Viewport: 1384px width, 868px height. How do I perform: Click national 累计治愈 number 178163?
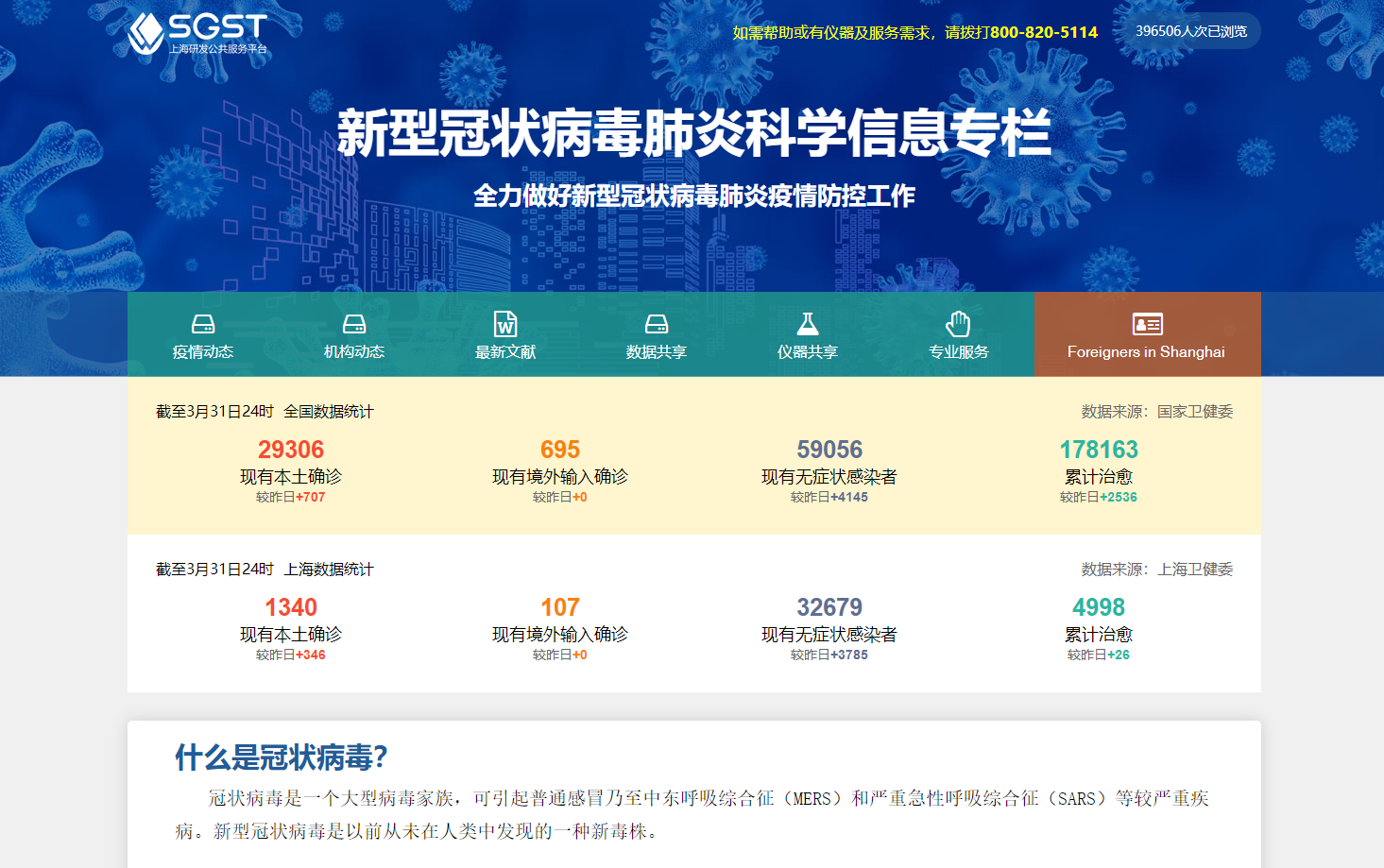[x=1099, y=450]
